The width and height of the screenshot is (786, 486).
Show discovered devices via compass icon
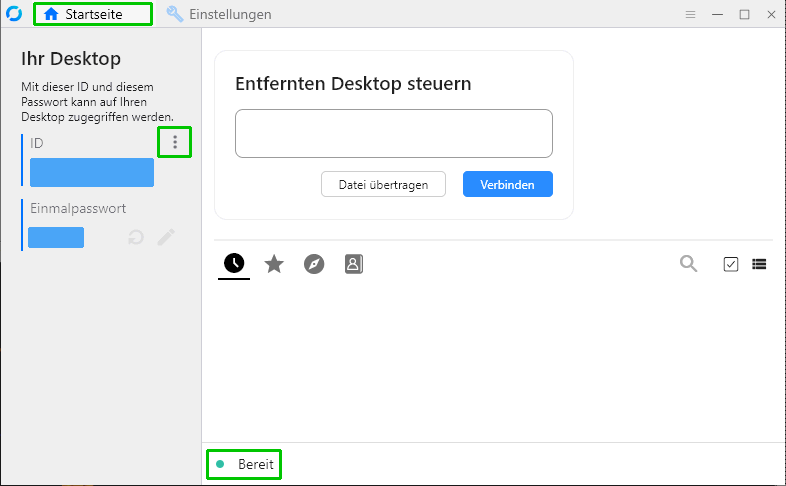pyautogui.click(x=314, y=264)
